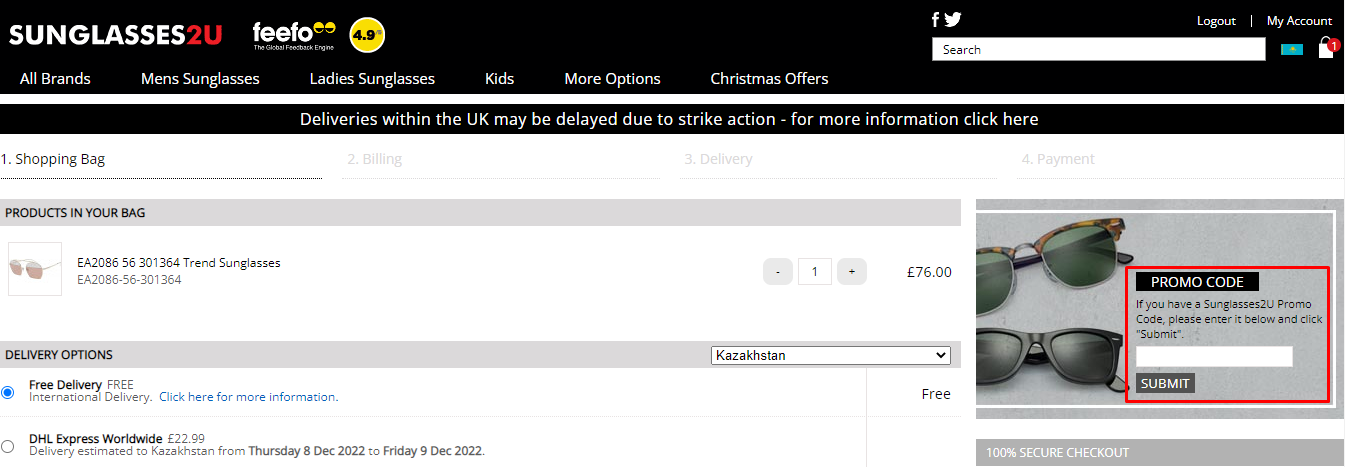Increase quantity with the plus button

tap(852, 271)
